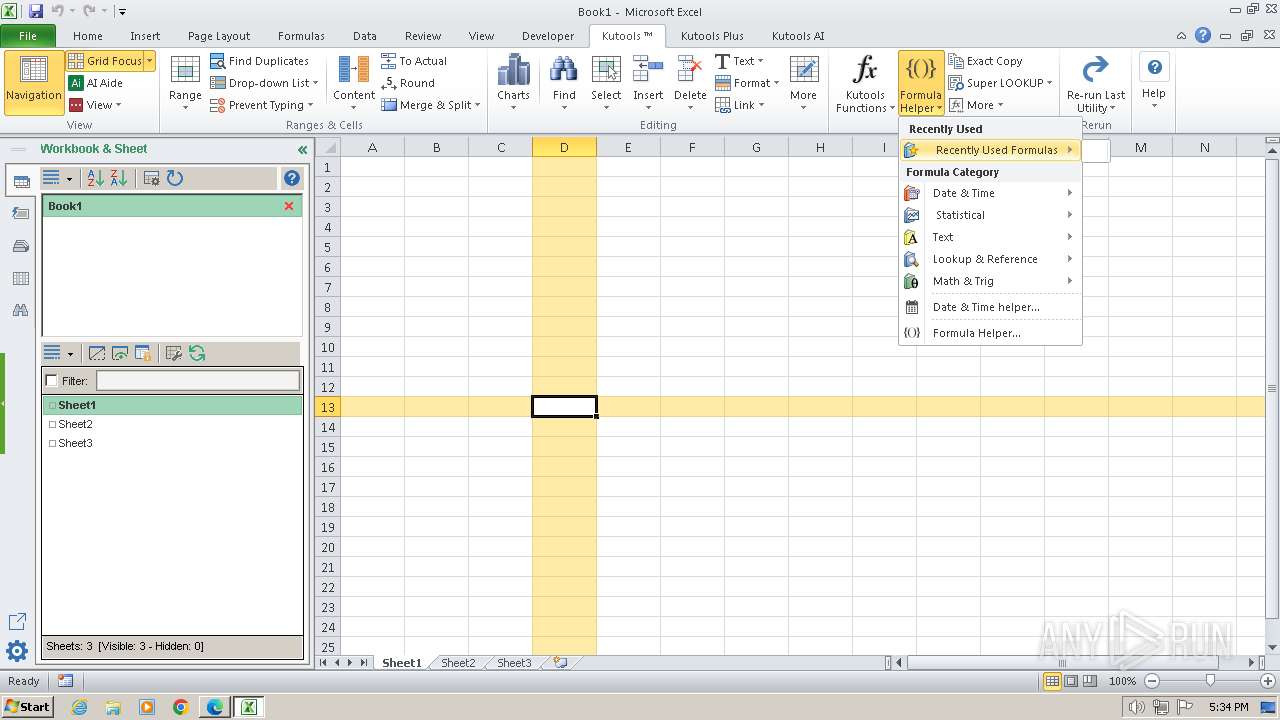Screen dimensions: 1280x720
Task: Open the Range tools menu
Action: [185, 82]
